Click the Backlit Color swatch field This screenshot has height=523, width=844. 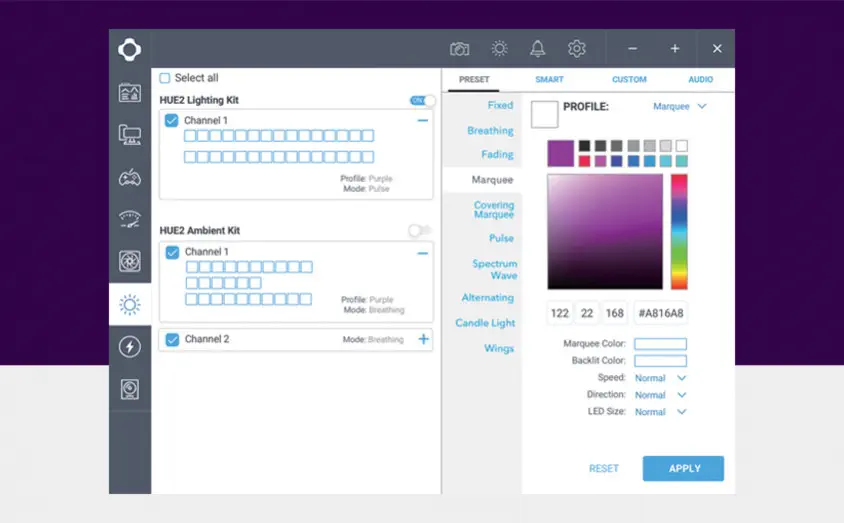pyautogui.click(x=660, y=361)
